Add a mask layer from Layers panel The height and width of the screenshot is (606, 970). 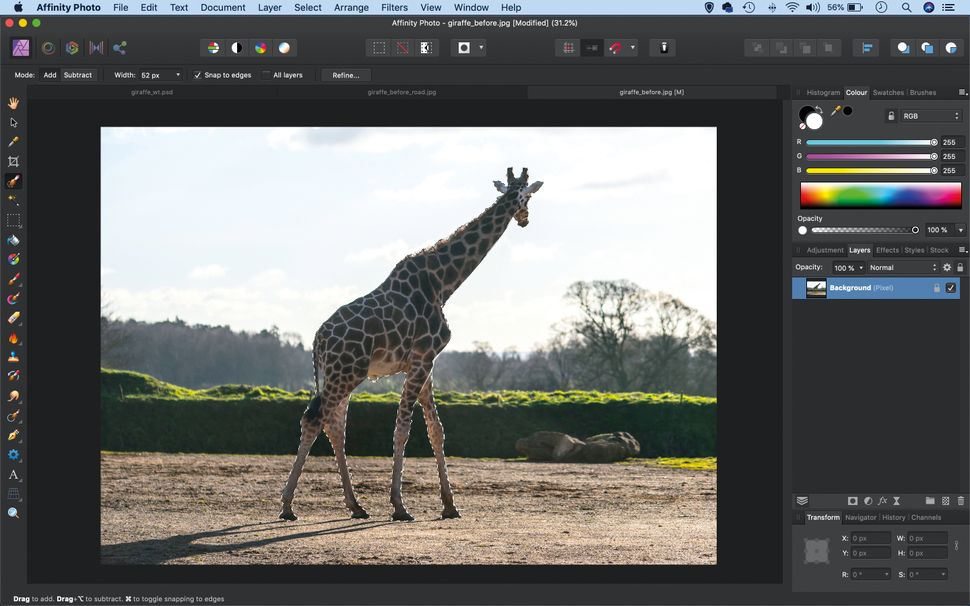[853, 501]
